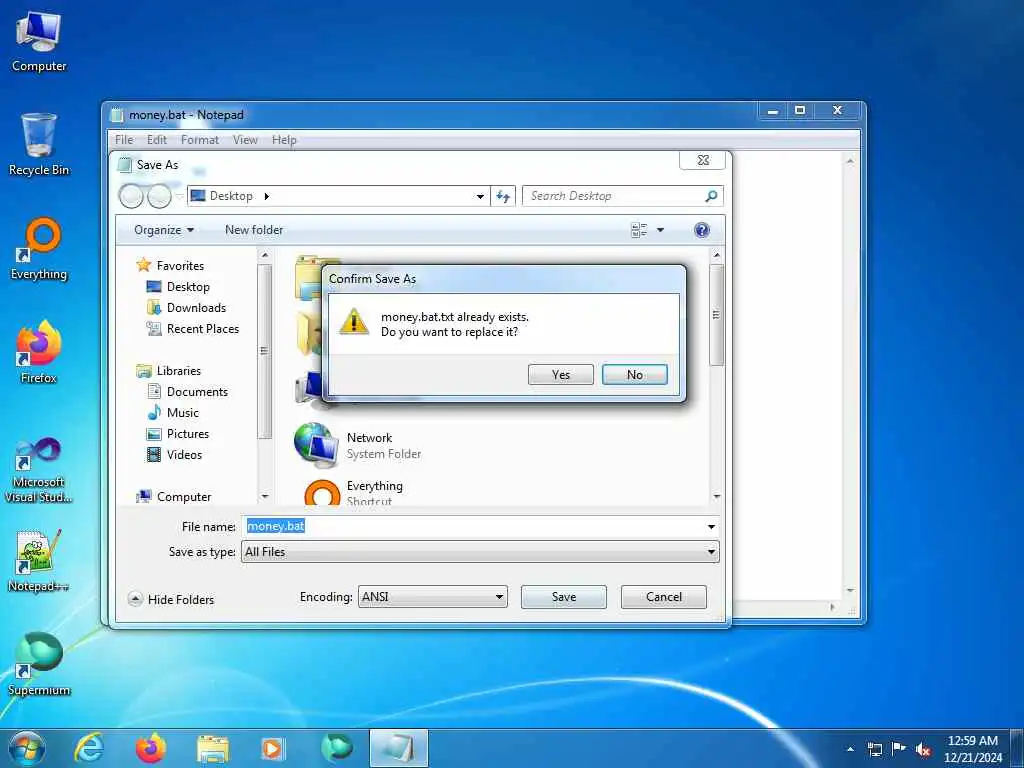The width and height of the screenshot is (1024, 768).
Task: Refresh the Desktop folder view
Action: tap(503, 196)
